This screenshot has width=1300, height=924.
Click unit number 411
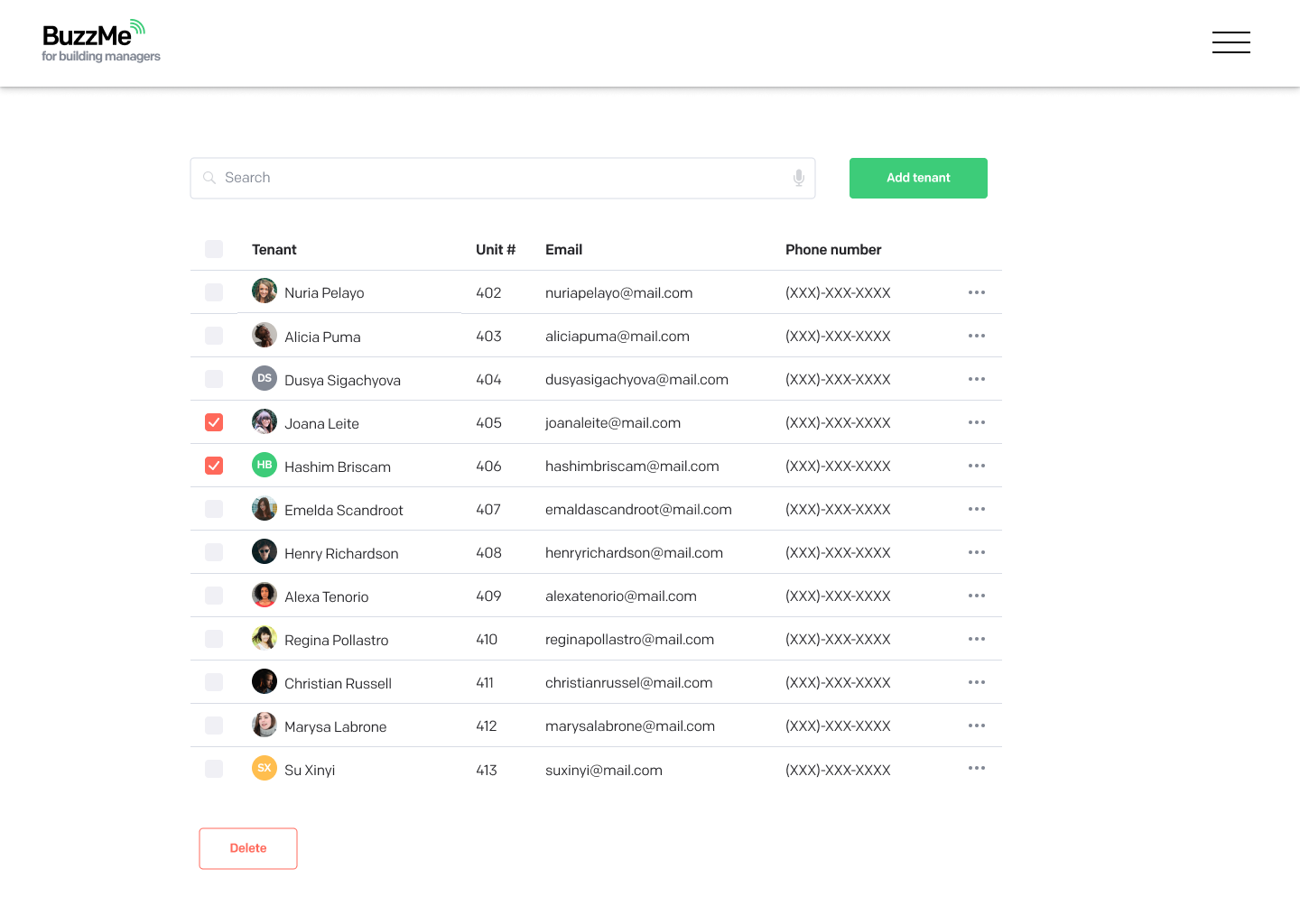tap(485, 683)
